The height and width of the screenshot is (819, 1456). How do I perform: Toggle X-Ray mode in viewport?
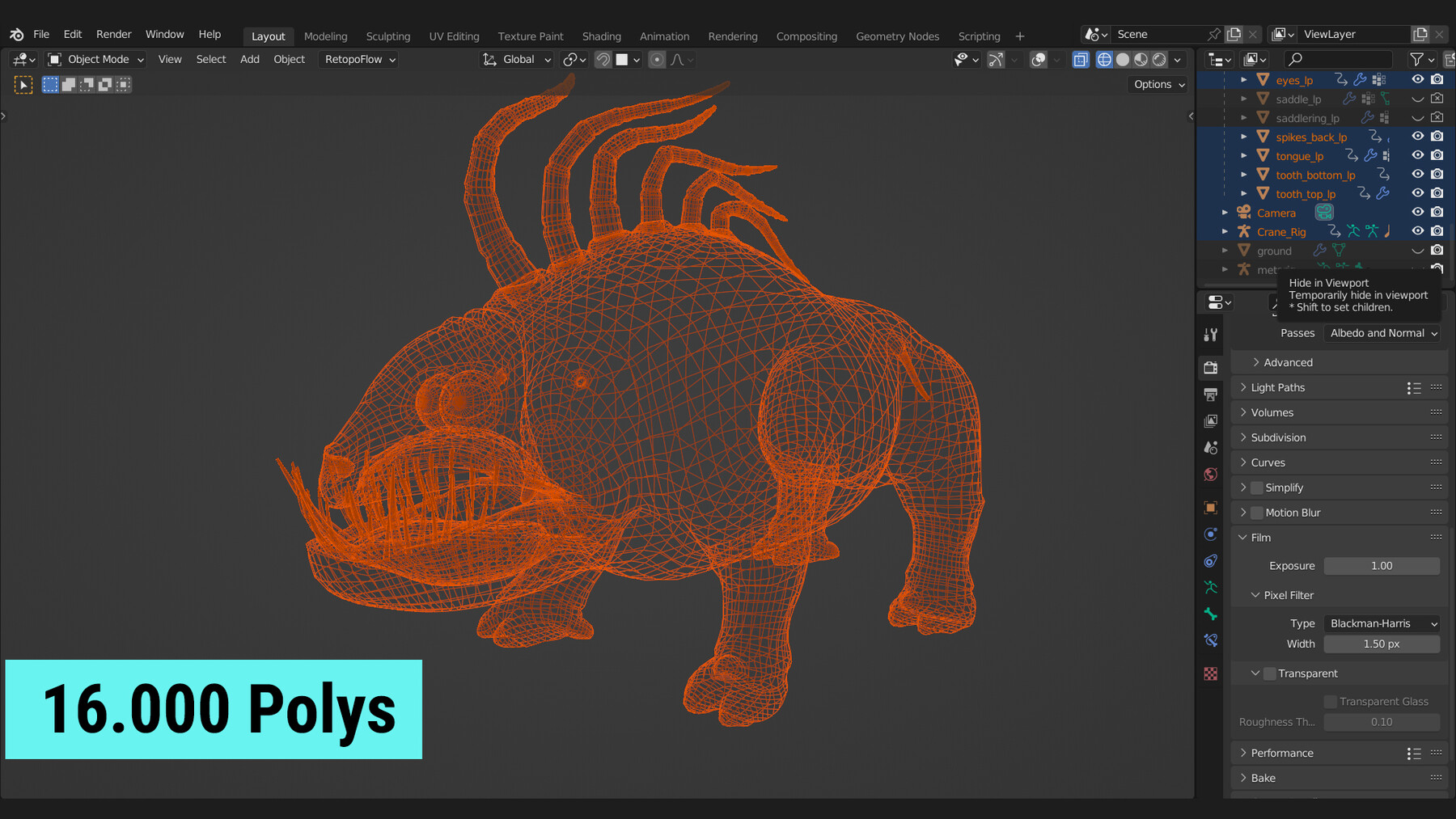point(1081,59)
